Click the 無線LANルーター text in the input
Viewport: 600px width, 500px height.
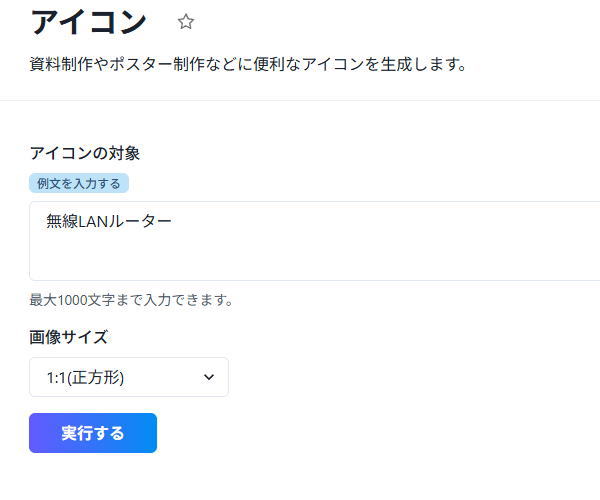pyautogui.click(x=109, y=221)
